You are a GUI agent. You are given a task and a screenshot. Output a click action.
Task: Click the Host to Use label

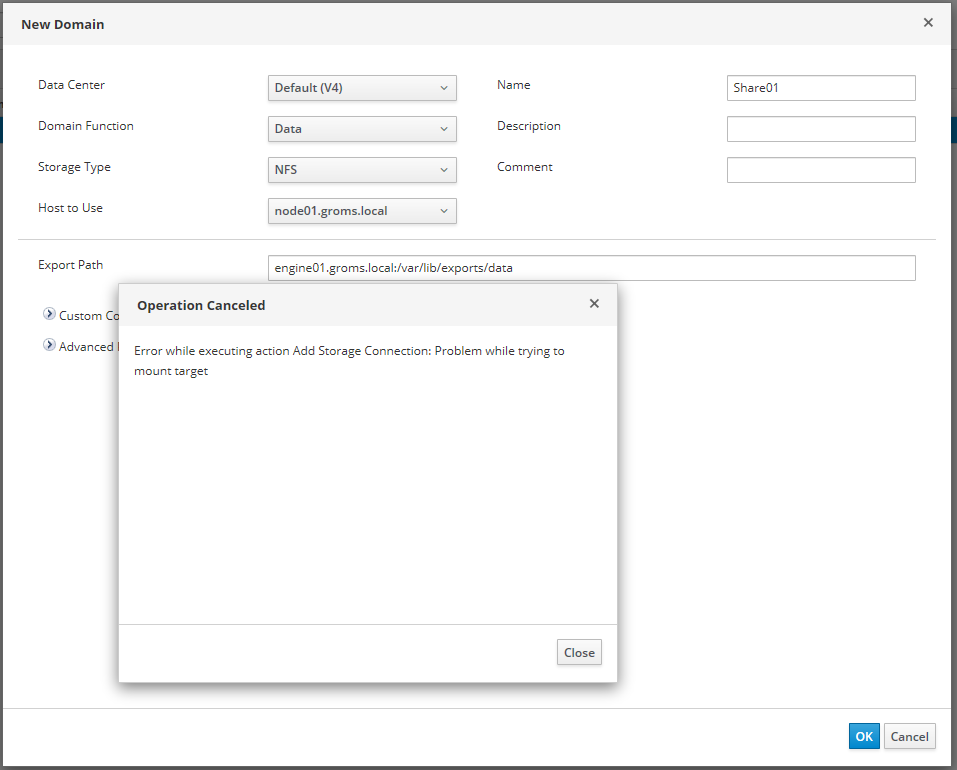[70, 208]
